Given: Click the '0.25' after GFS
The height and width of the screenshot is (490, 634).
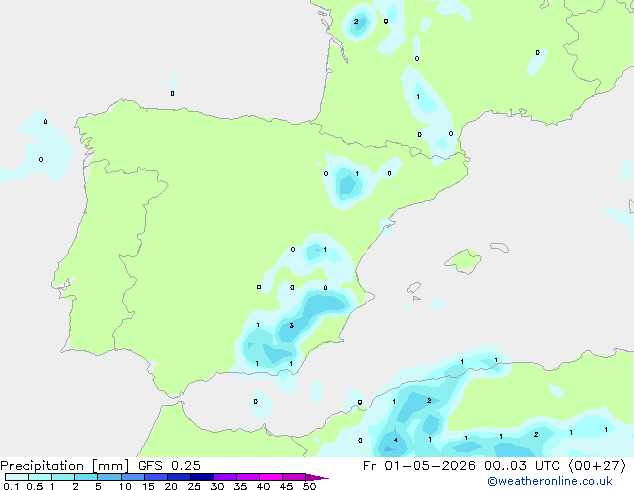Looking at the screenshot, I should point(186,466).
